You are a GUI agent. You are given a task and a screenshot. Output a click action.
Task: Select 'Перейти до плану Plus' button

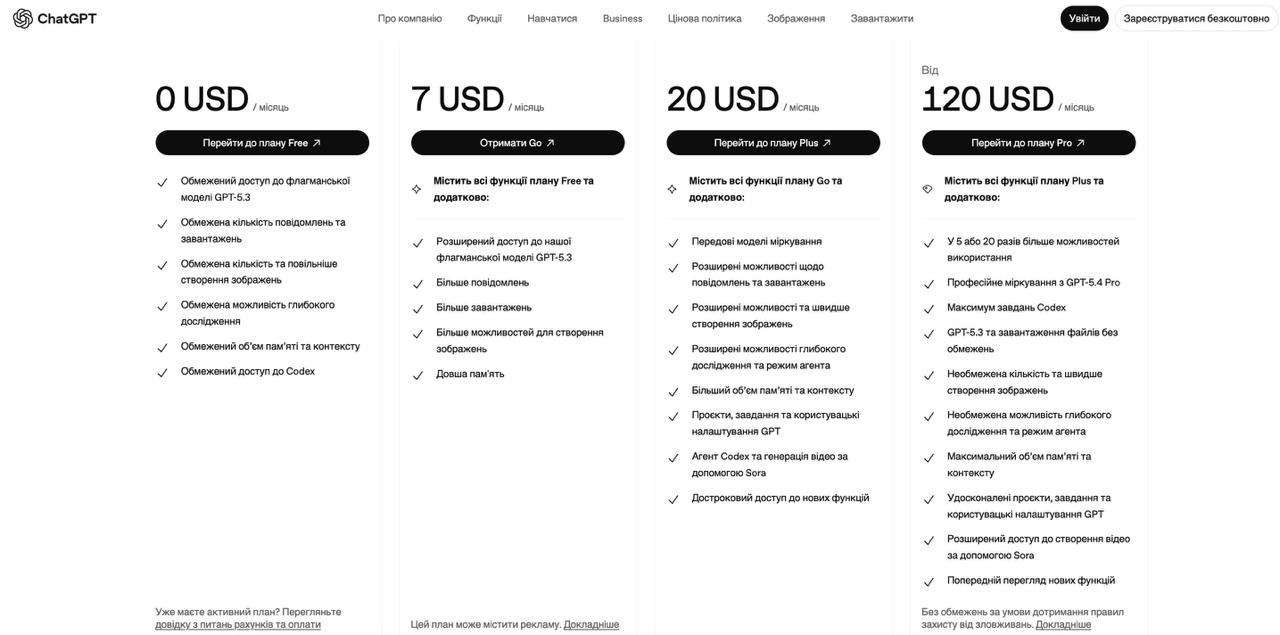(x=772, y=143)
